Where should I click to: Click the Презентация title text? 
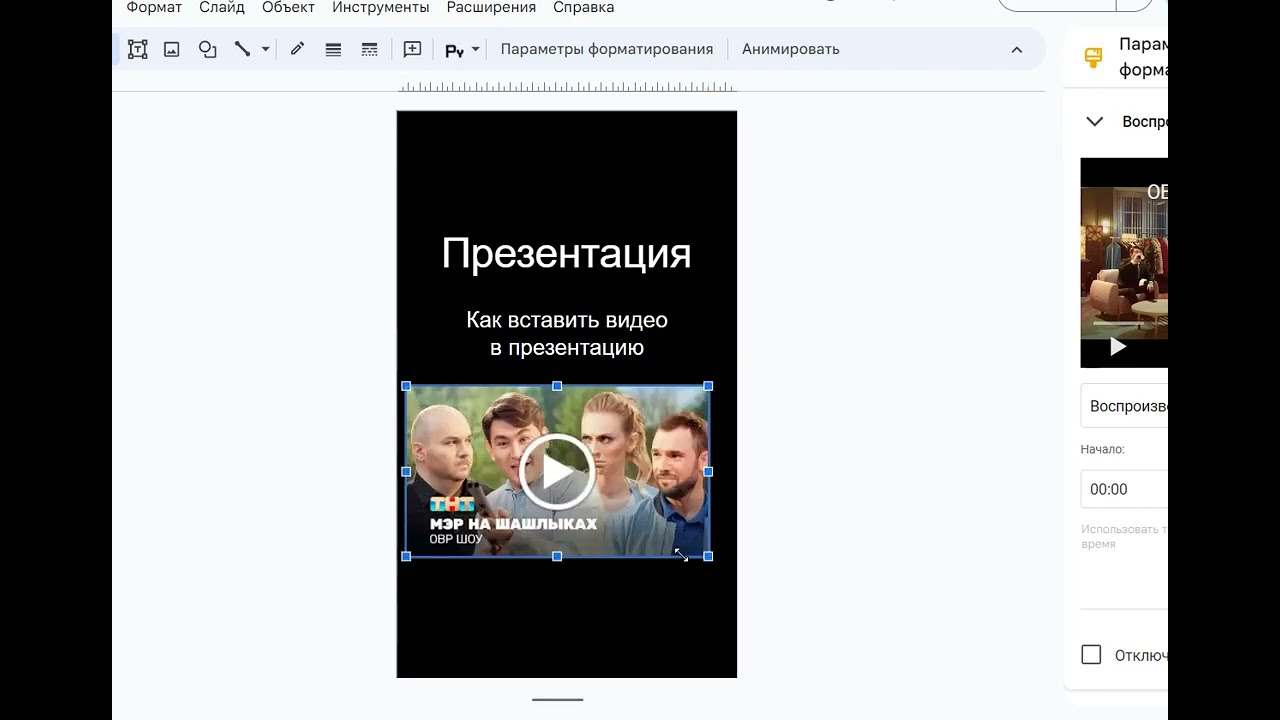click(x=566, y=254)
